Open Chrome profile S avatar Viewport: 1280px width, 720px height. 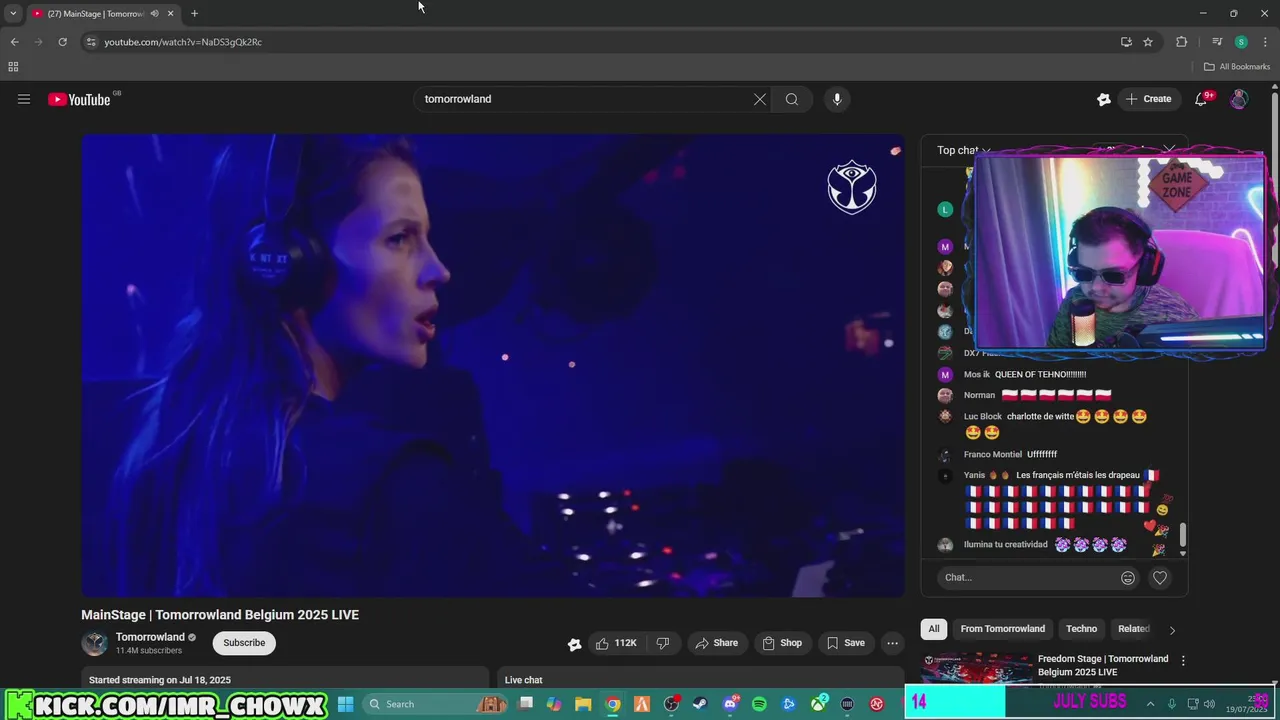tap(1241, 42)
